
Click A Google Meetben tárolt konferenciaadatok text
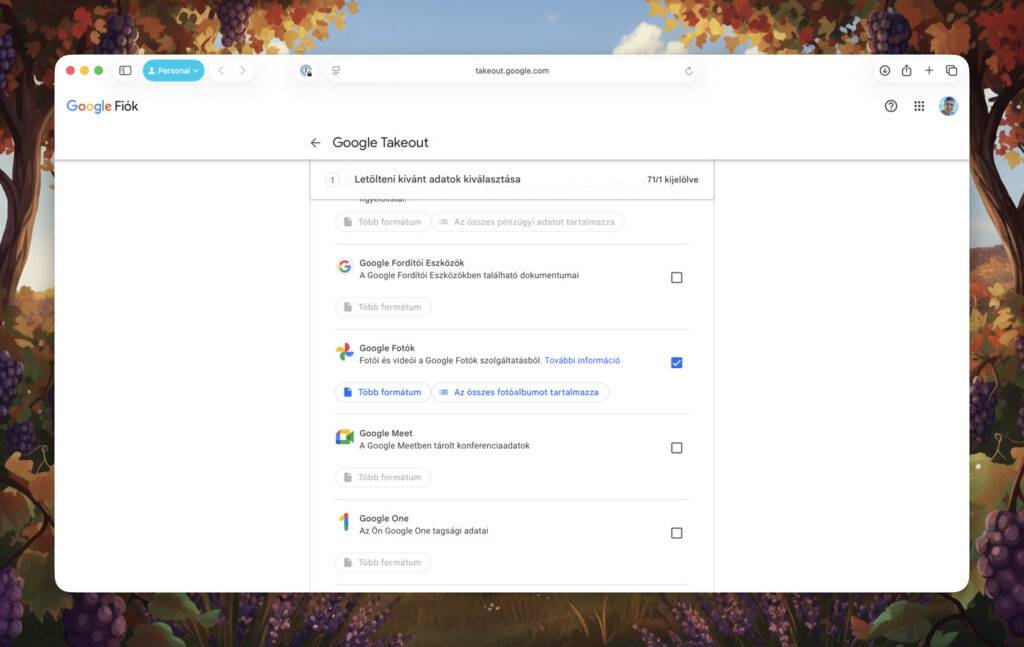click(444, 445)
